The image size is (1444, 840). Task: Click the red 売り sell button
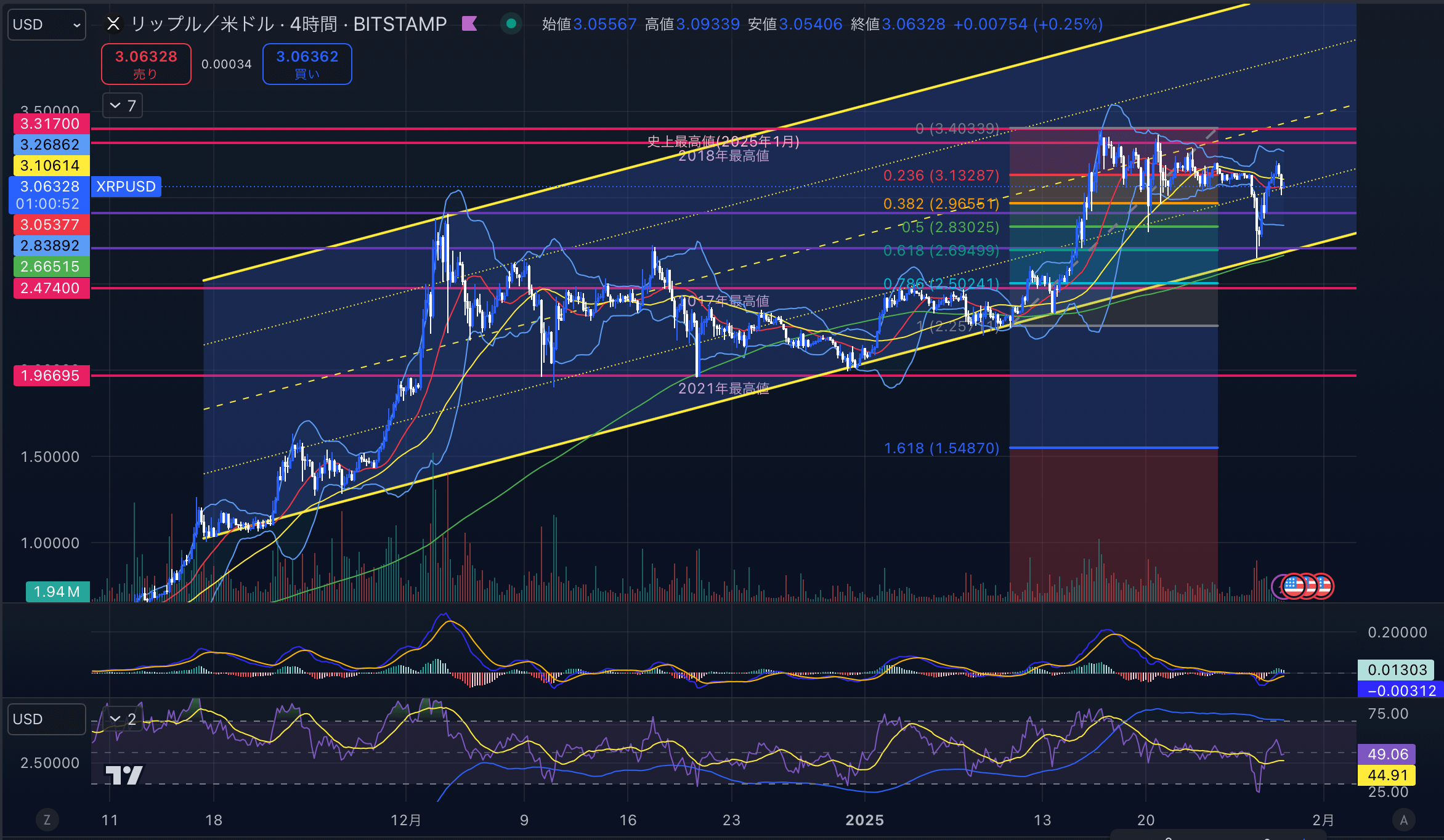146,64
